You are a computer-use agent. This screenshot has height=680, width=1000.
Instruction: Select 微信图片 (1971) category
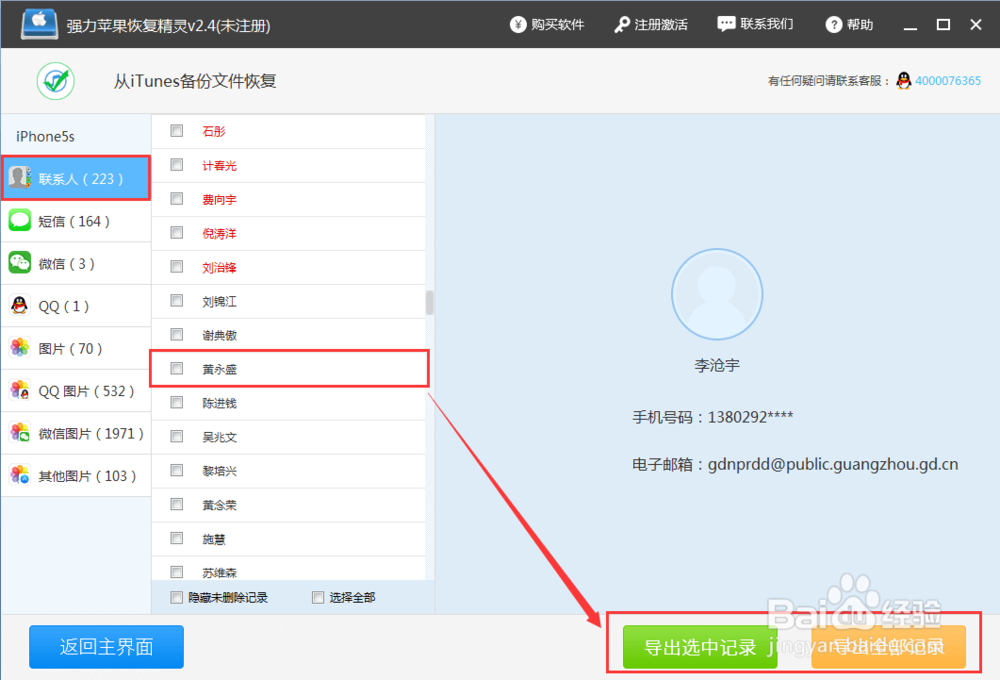click(x=76, y=433)
